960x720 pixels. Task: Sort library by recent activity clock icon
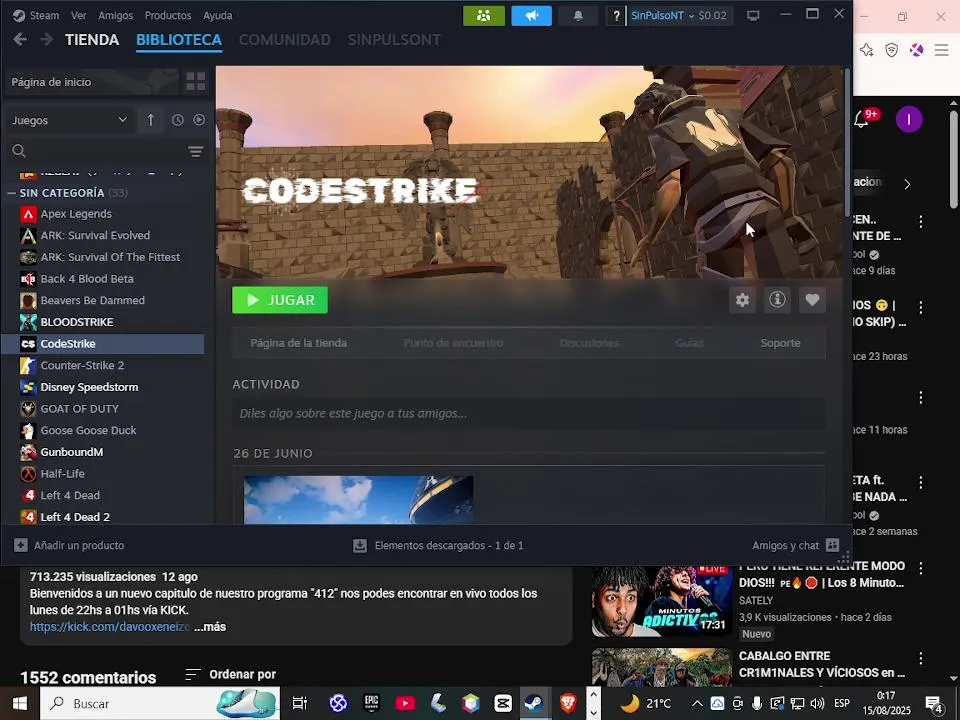click(x=178, y=120)
